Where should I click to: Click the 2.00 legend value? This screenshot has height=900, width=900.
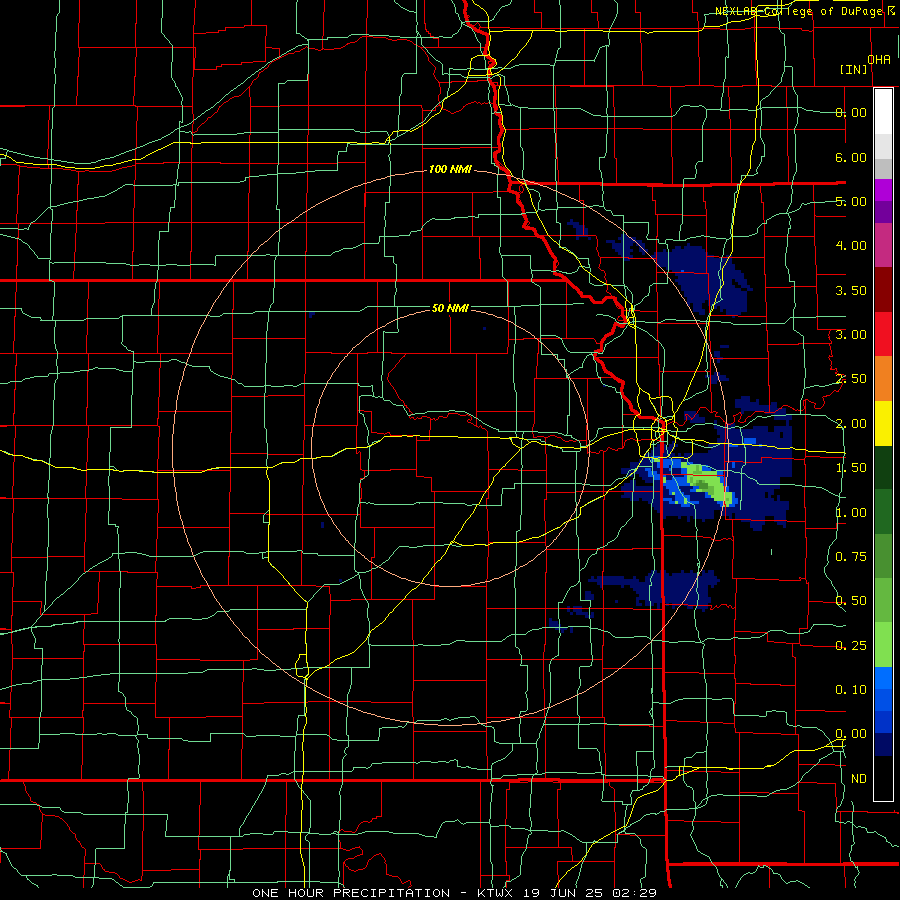point(851,424)
